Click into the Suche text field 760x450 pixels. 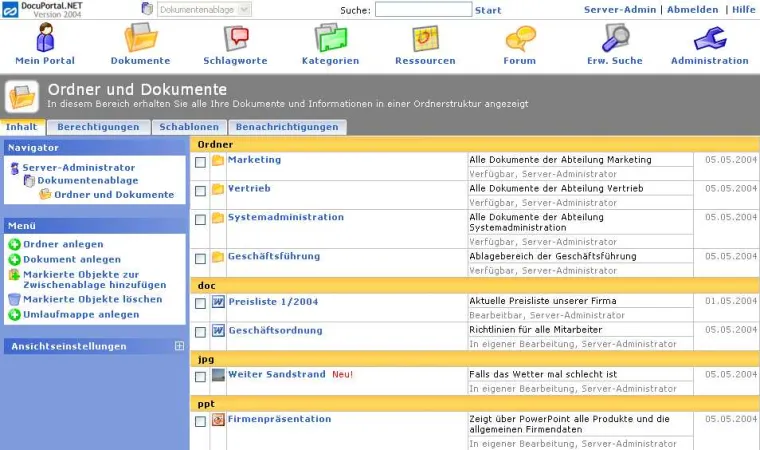pyautogui.click(x=423, y=10)
